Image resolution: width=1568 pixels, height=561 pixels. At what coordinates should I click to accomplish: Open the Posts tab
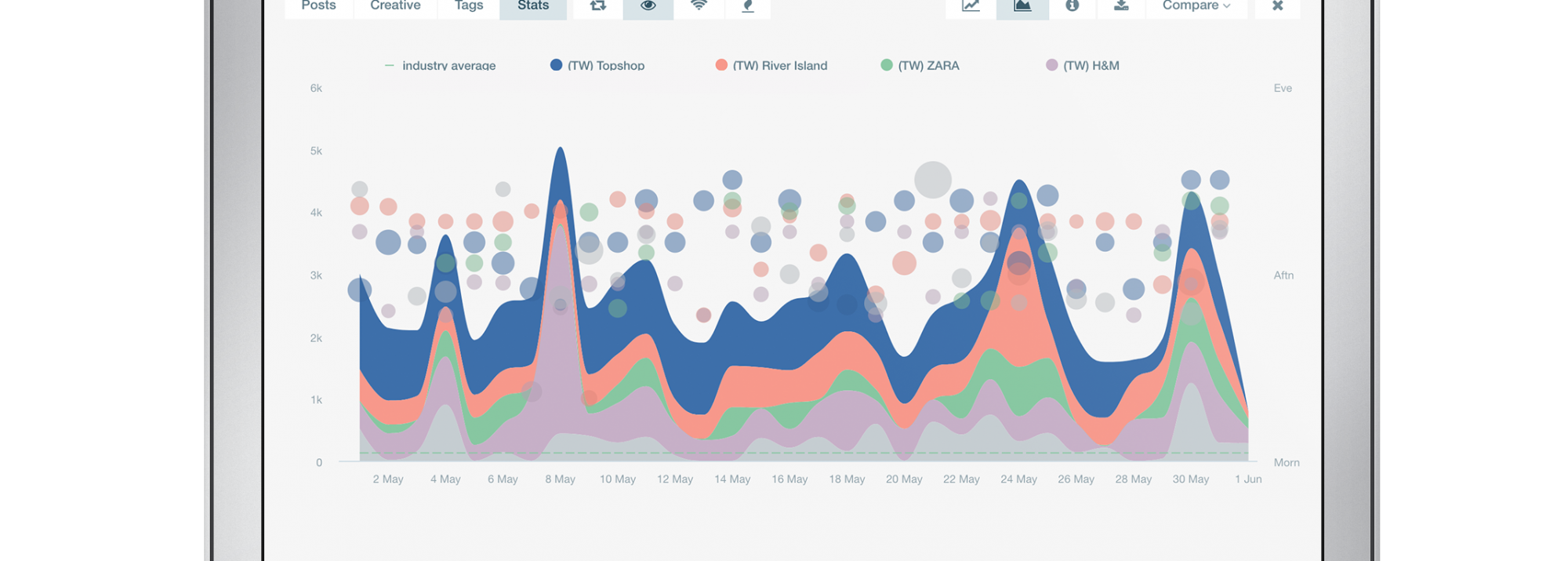click(x=318, y=6)
